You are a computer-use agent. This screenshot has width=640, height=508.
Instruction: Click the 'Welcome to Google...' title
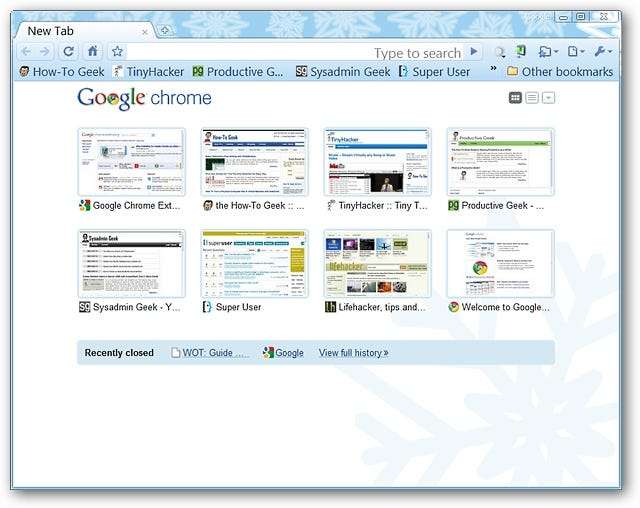pos(505,307)
